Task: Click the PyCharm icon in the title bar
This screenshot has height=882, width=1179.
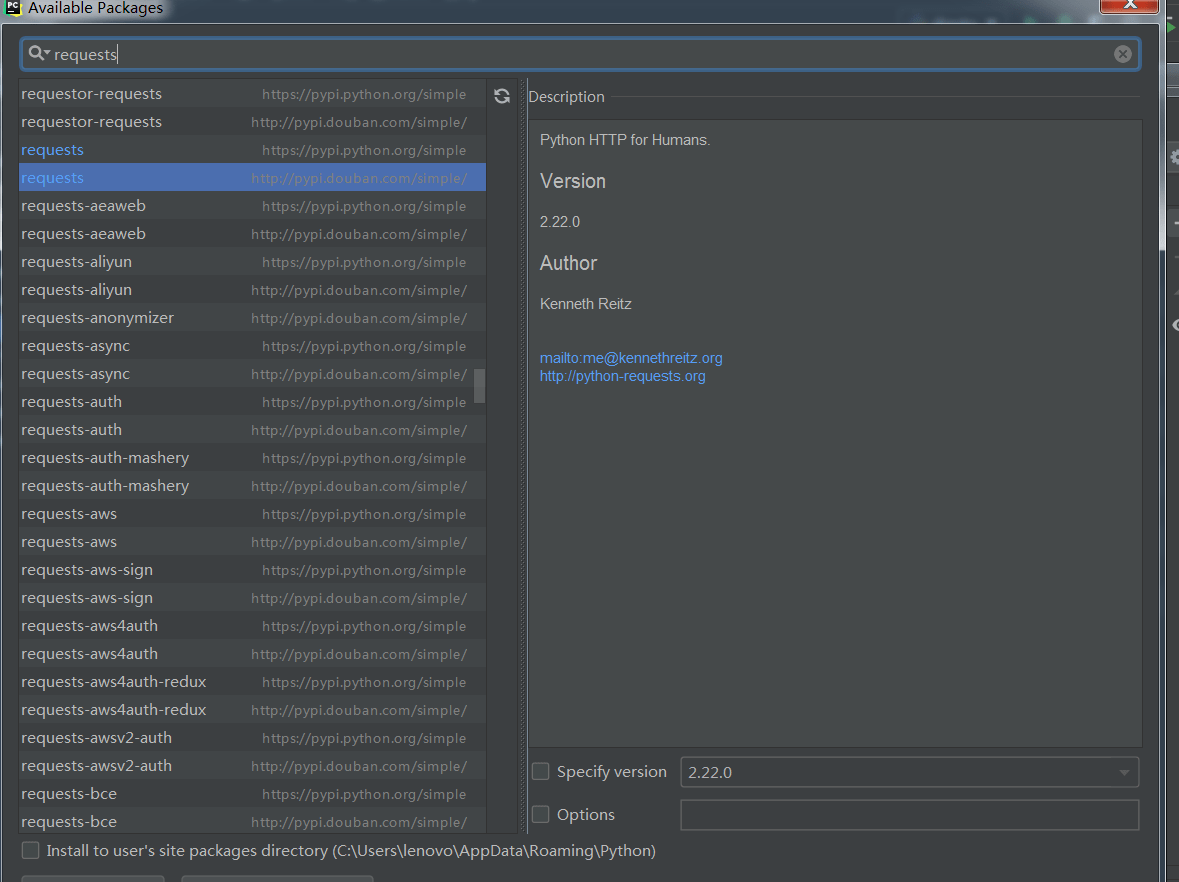Action: point(12,8)
